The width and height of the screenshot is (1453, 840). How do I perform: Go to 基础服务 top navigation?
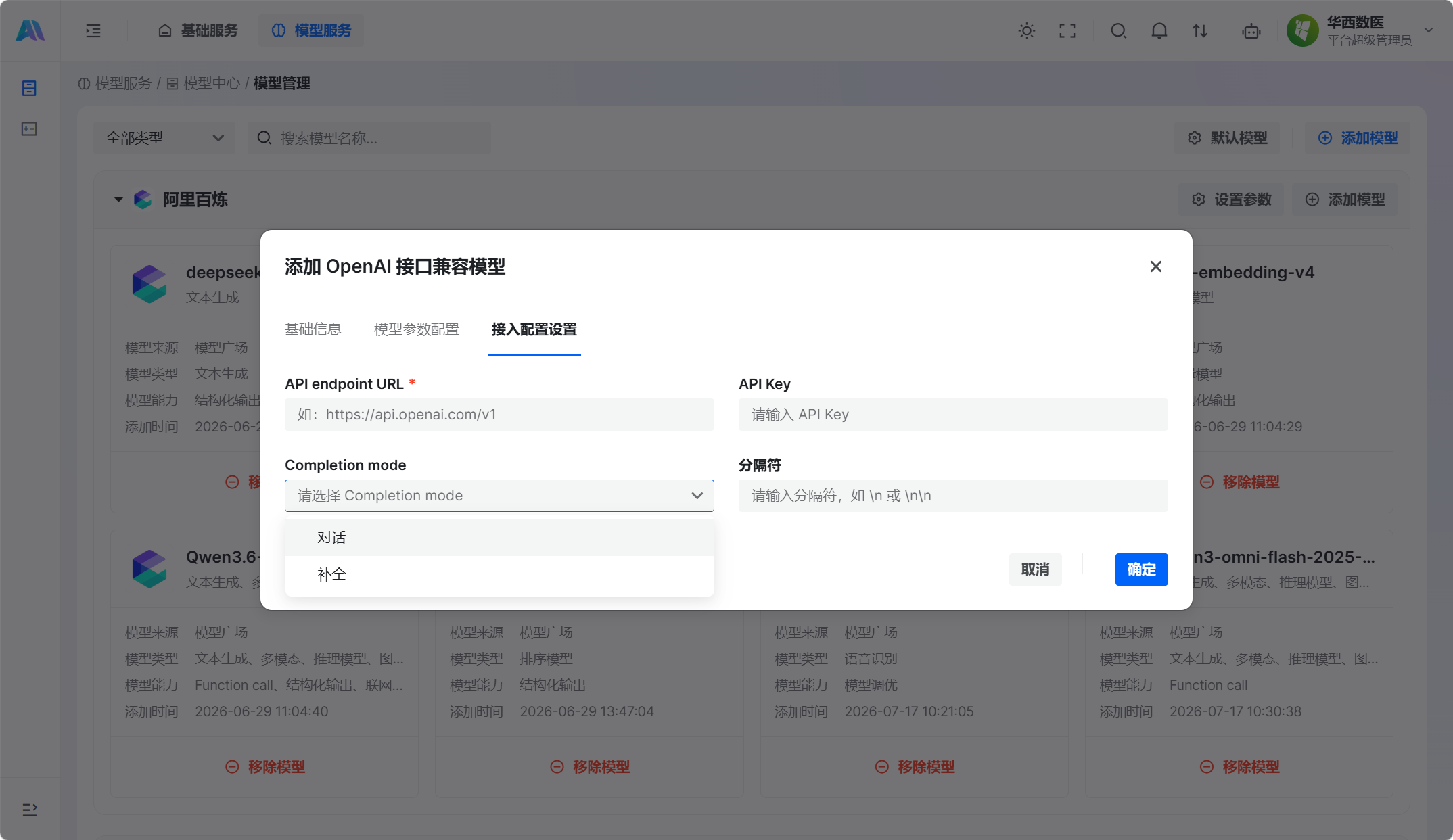click(198, 30)
